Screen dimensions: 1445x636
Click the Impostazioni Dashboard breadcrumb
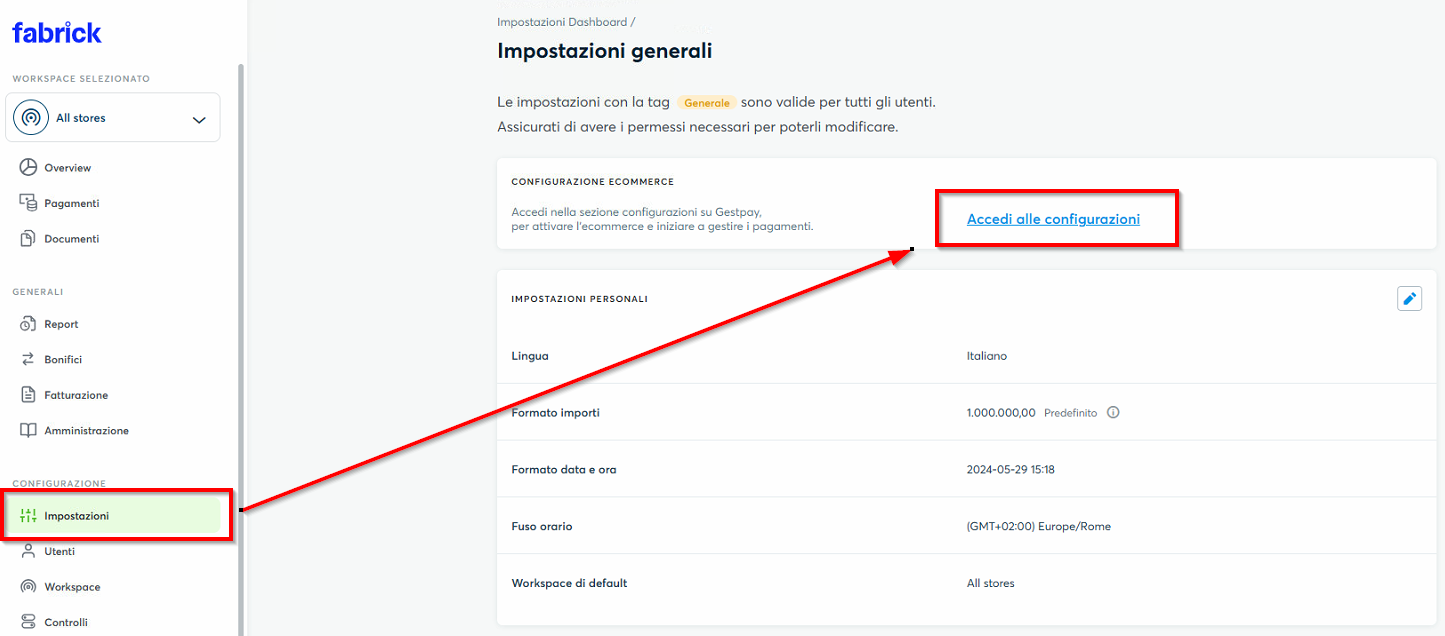pyautogui.click(x=562, y=22)
